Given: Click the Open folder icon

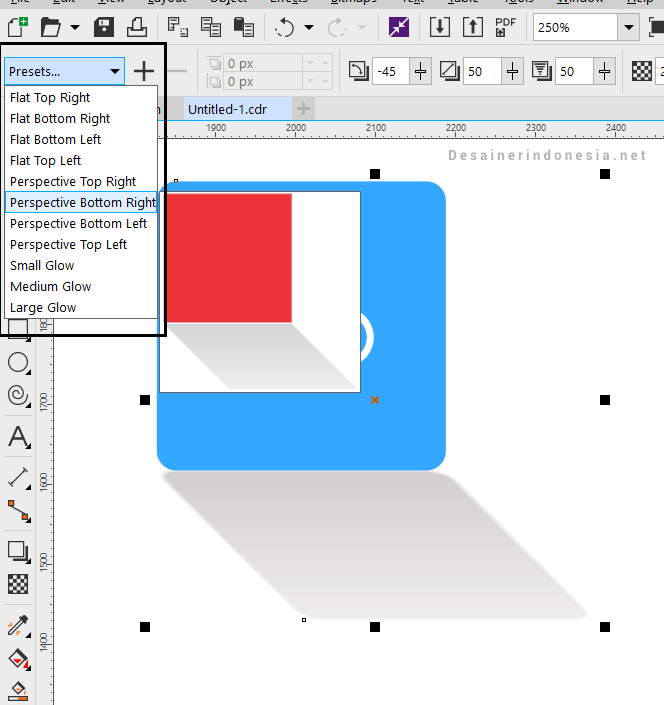Looking at the screenshot, I should click(x=50, y=27).
